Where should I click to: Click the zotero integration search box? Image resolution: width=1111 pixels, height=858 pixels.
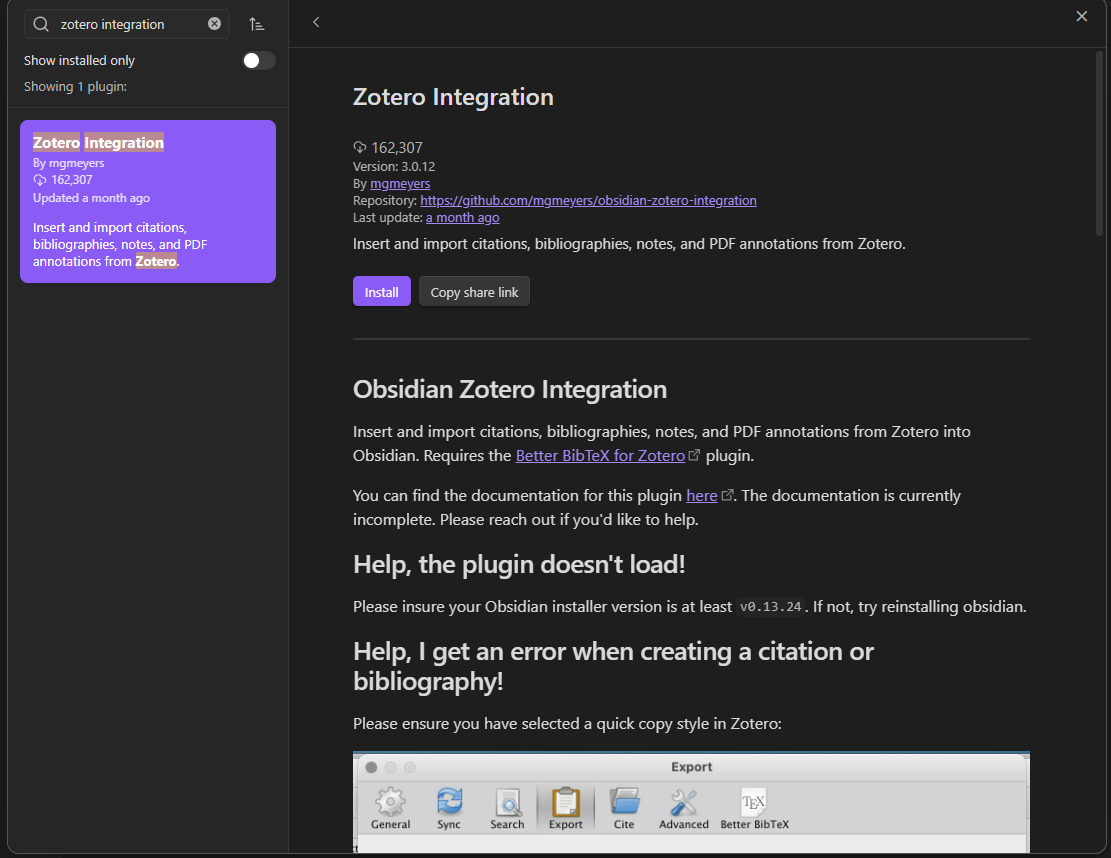coord(127,24)
